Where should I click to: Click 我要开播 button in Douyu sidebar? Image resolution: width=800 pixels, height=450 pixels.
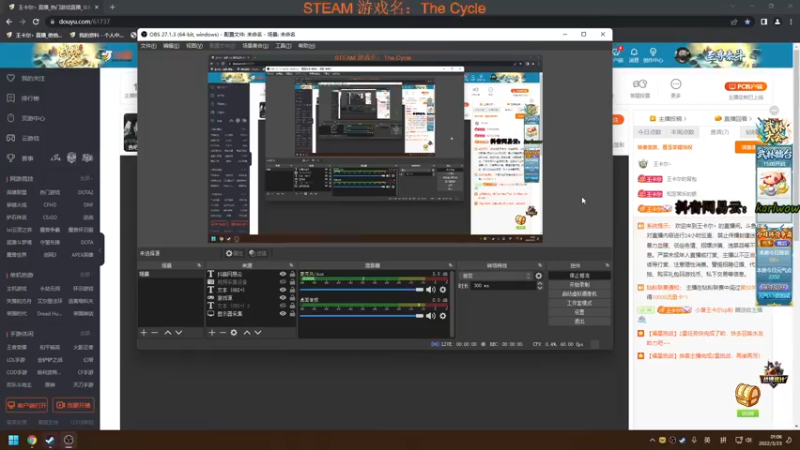pos(73,405)
